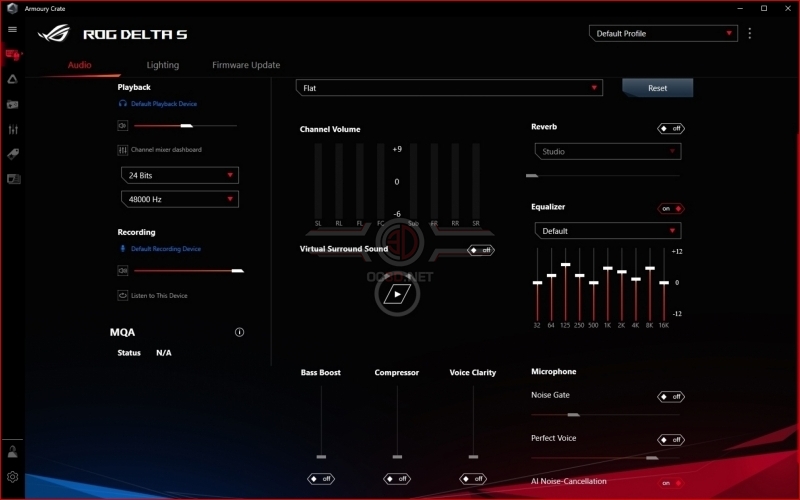Open Featured deals tag icon in sidebar
The height and width of the screenshot is (500, 800).
point(13,154)
